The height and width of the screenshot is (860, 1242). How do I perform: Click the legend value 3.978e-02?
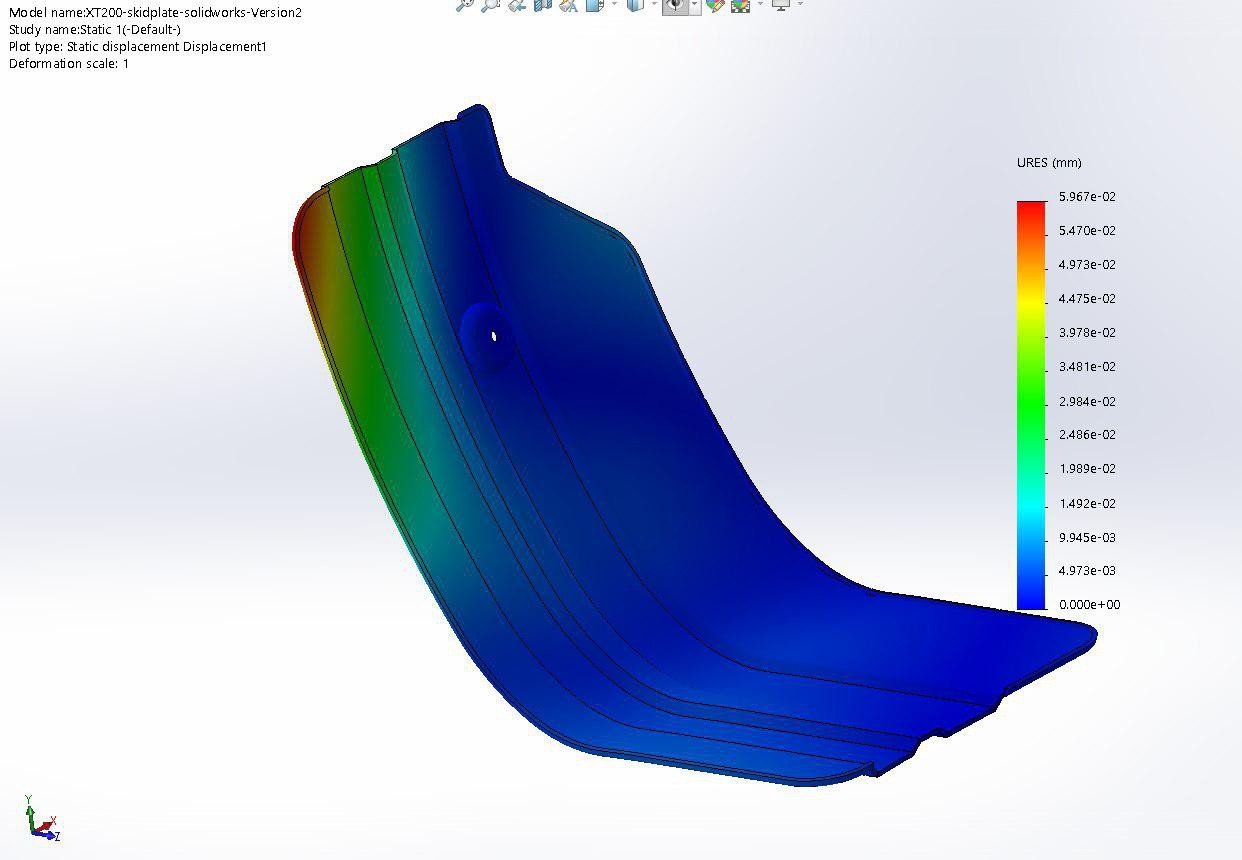click(x=1087, y=333)
